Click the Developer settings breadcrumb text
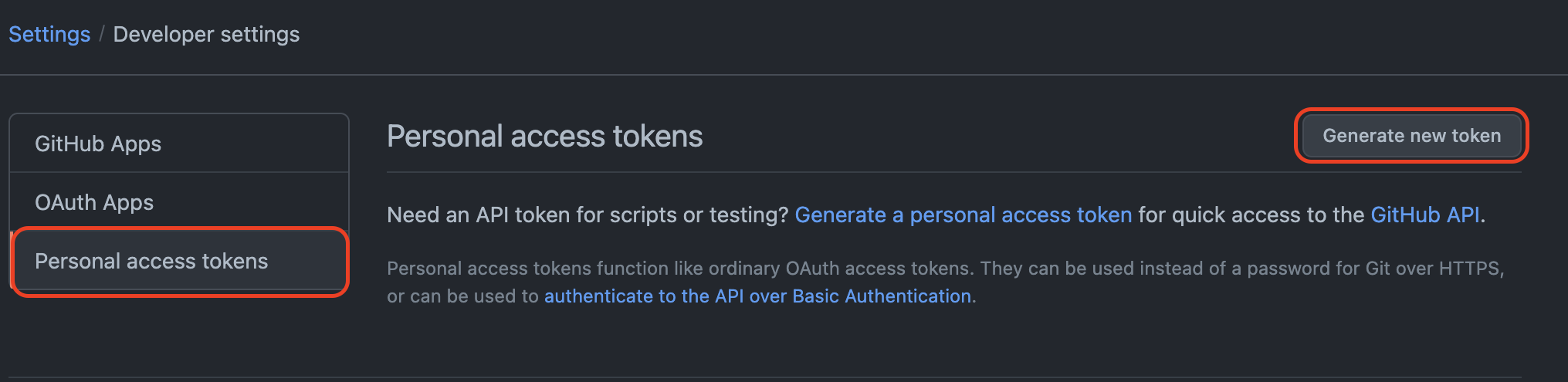Viewport: 1568px width, 382px height. click(x=206, y=35)
